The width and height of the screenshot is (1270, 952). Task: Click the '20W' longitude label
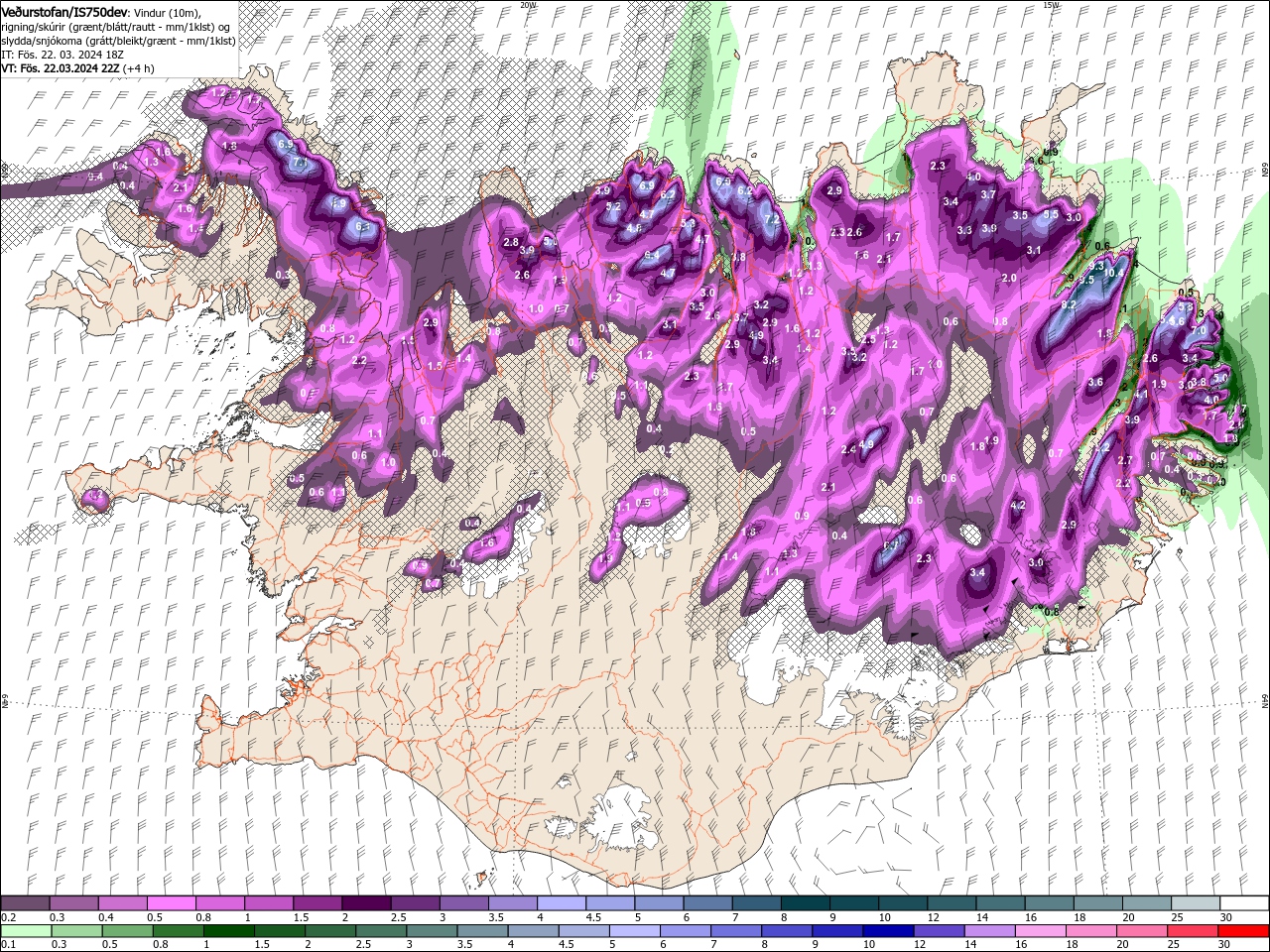tap(527, 5)
